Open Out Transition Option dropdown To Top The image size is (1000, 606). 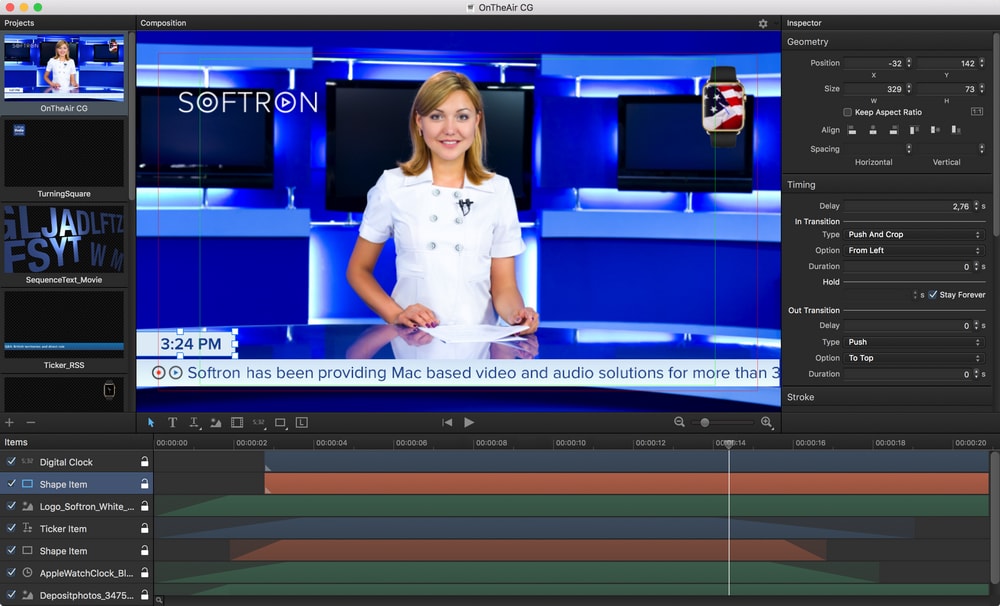913,358
